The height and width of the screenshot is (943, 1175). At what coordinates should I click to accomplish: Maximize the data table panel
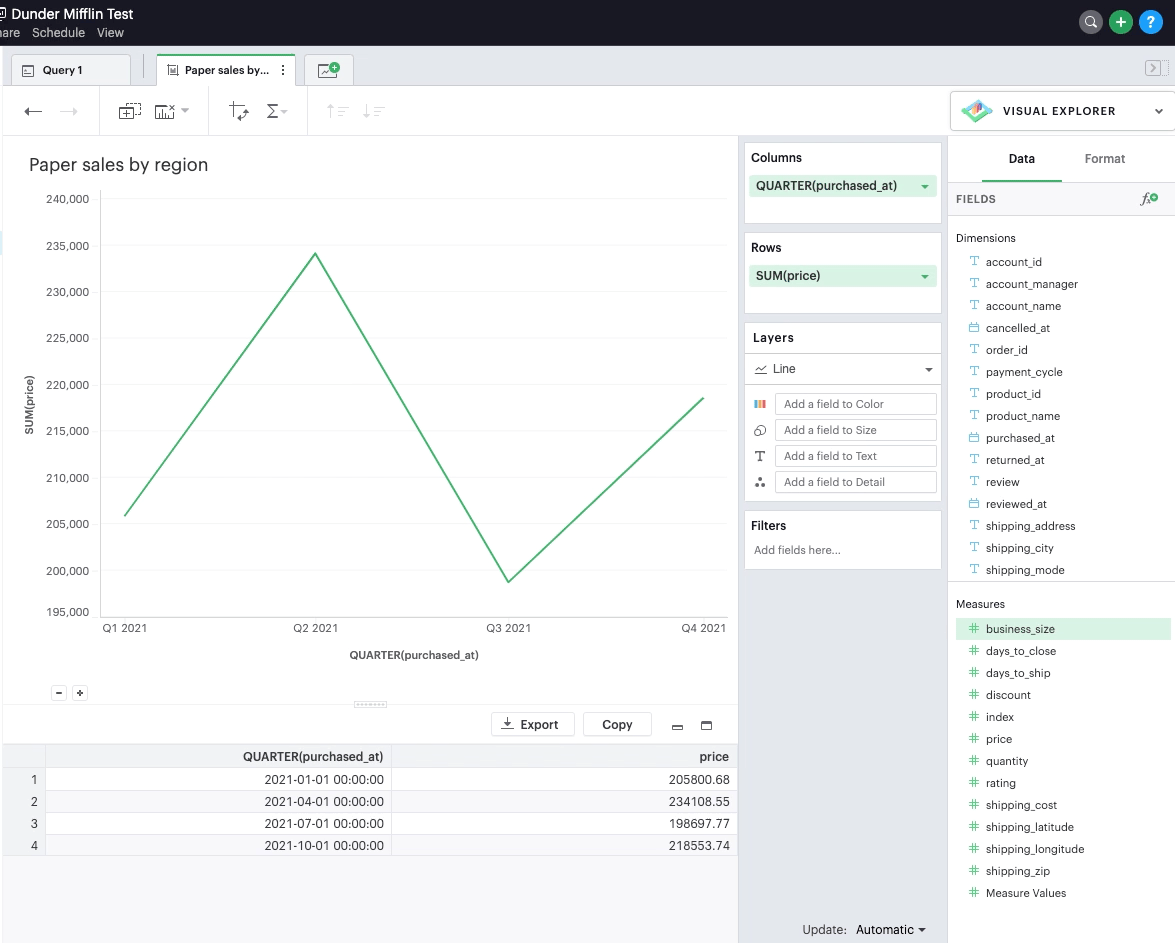[x=706, y=726]
